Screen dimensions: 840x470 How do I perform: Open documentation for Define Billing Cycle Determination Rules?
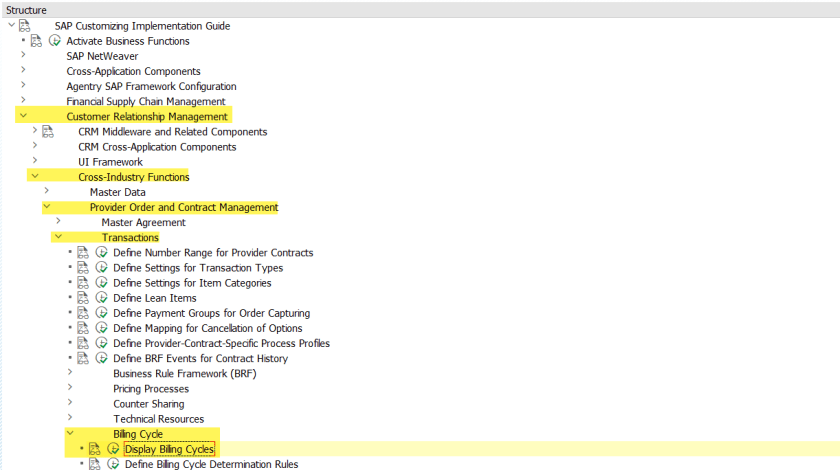click(95, 464)
